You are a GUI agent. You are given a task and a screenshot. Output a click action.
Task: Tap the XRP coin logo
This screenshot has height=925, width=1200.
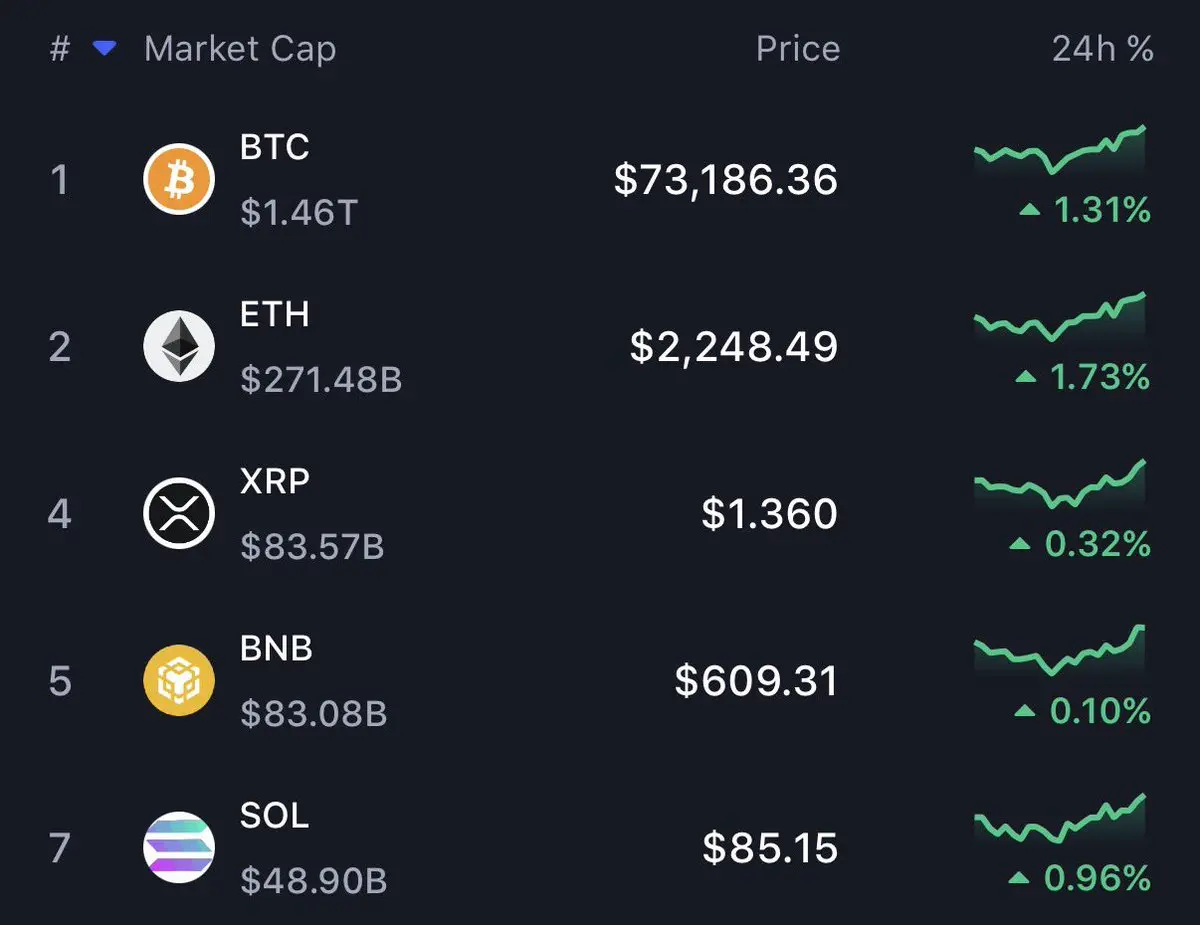(x=179, y=514)
